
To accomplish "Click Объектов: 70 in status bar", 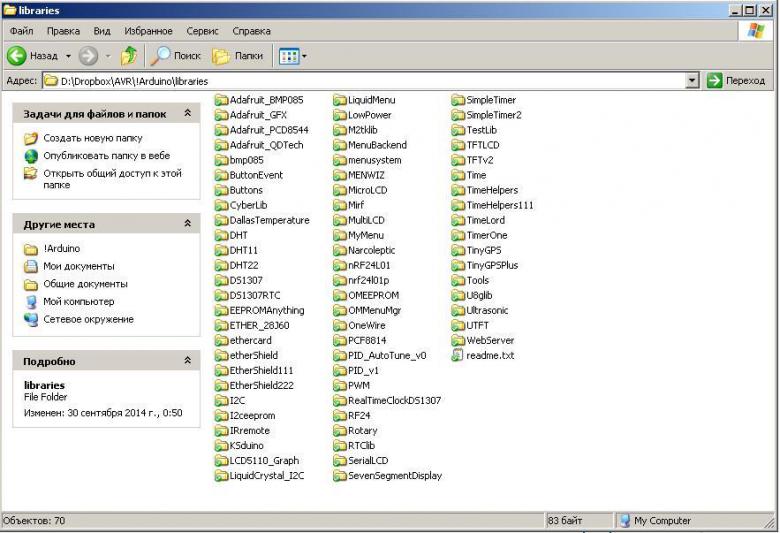I will pos(34,521).
